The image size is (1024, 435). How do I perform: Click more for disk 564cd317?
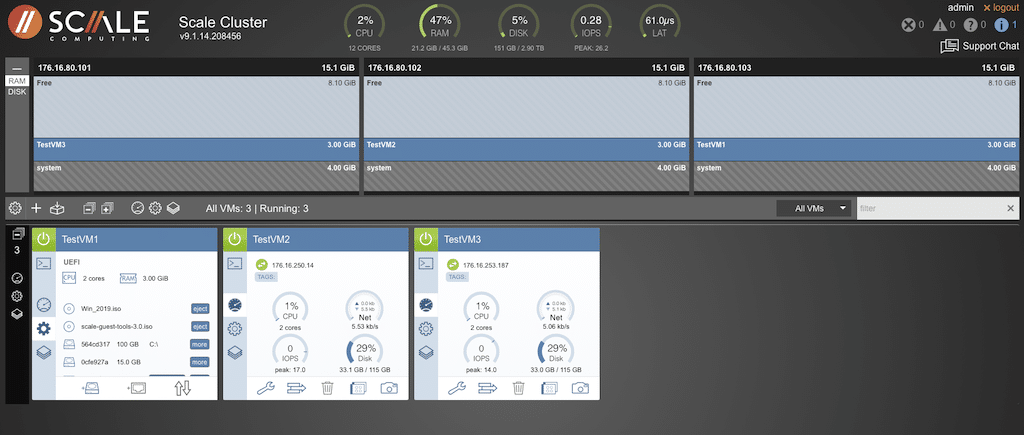coord(200,344)
